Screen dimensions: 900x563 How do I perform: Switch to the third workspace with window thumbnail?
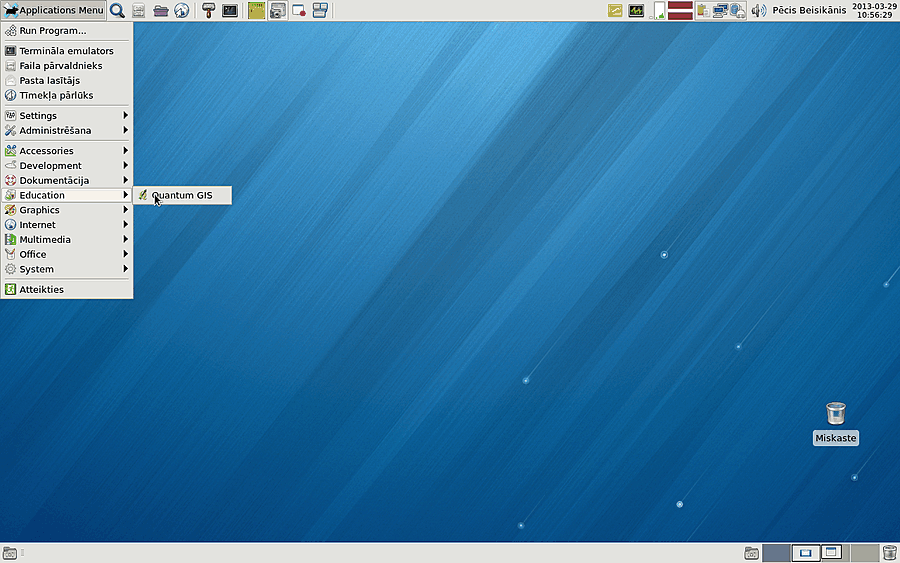[835, 553]
